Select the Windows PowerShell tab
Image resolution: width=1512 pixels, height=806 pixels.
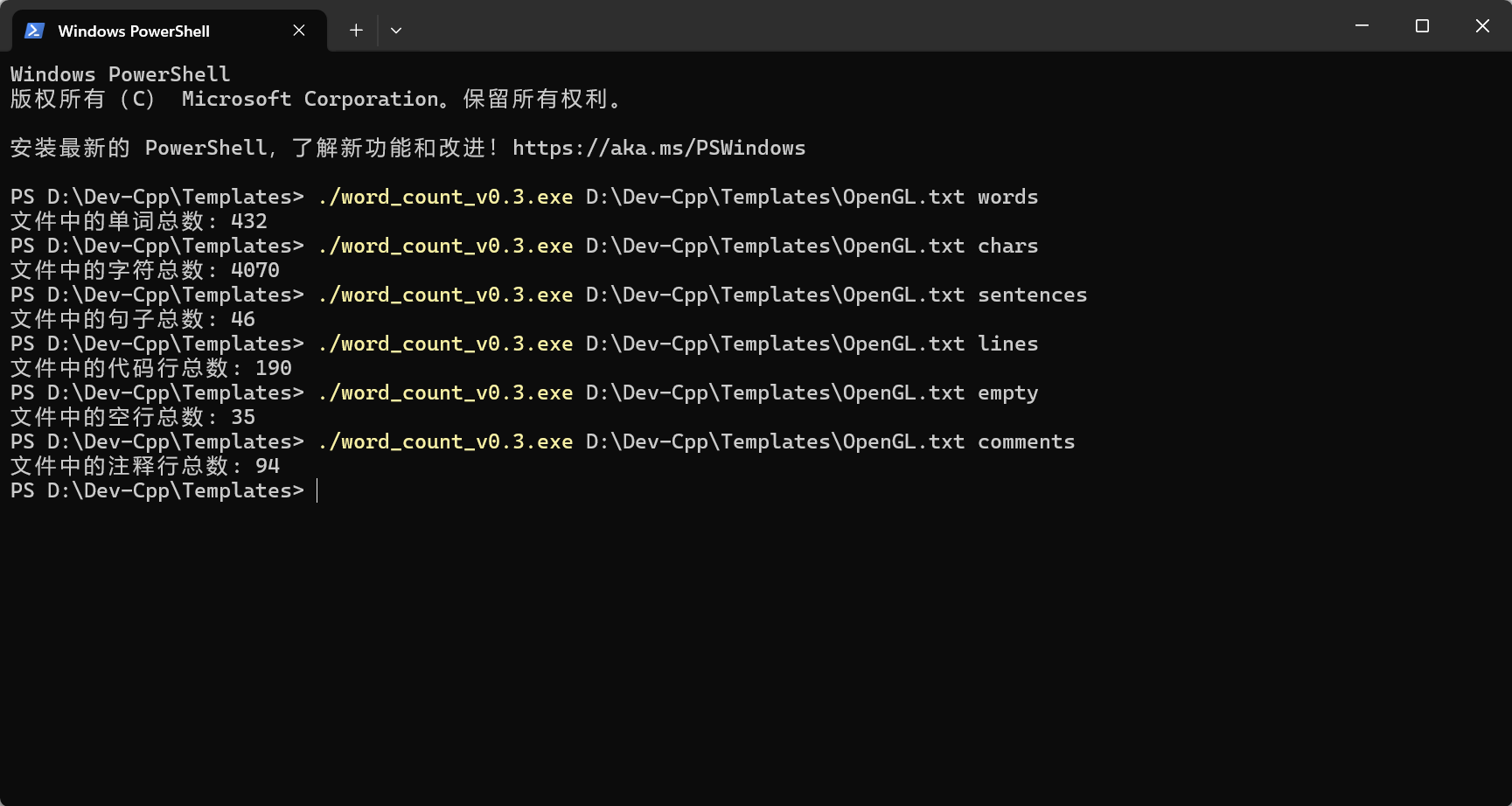click(134, 31)
